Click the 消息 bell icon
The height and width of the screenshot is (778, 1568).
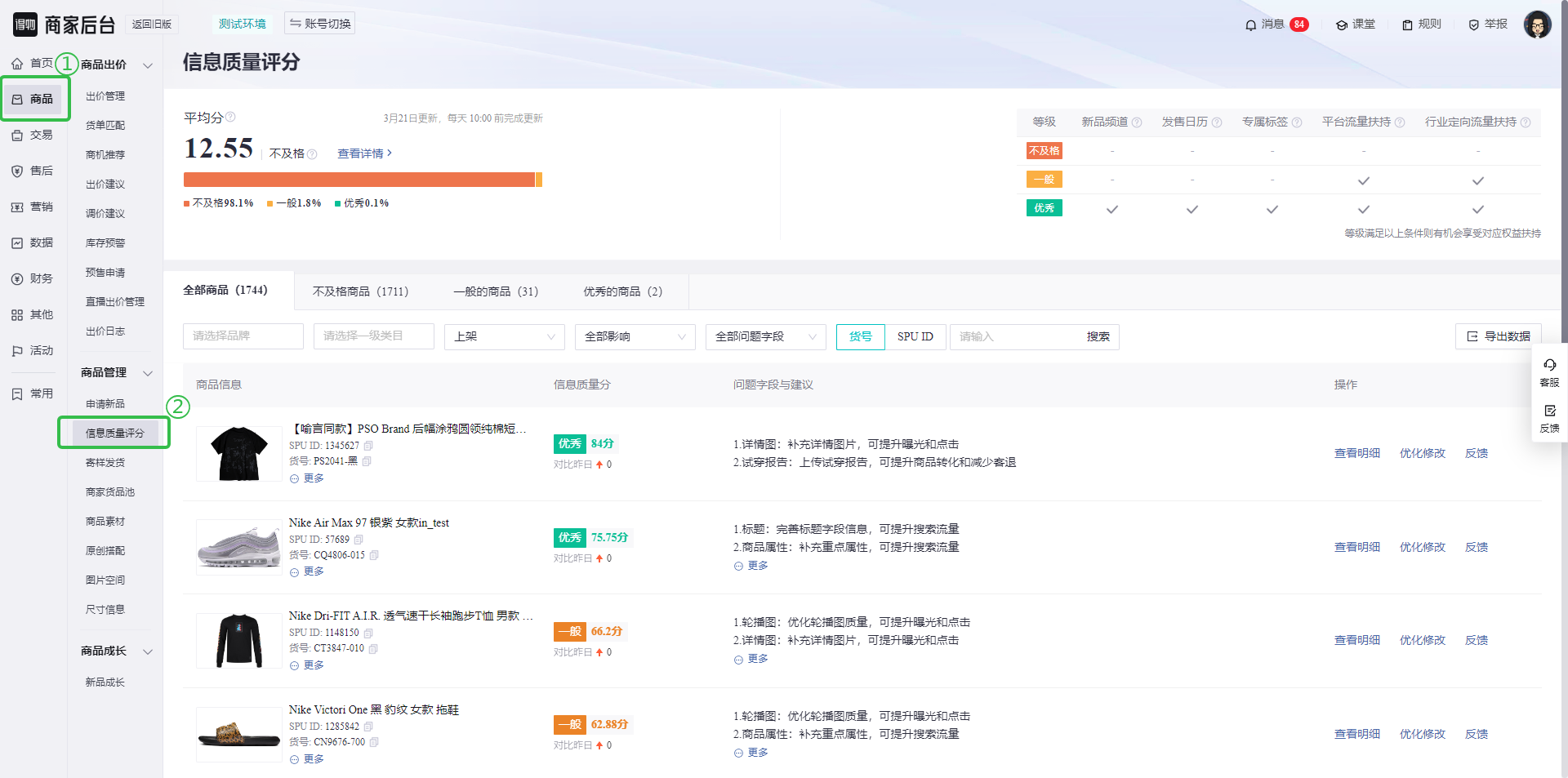(1250, 25)
